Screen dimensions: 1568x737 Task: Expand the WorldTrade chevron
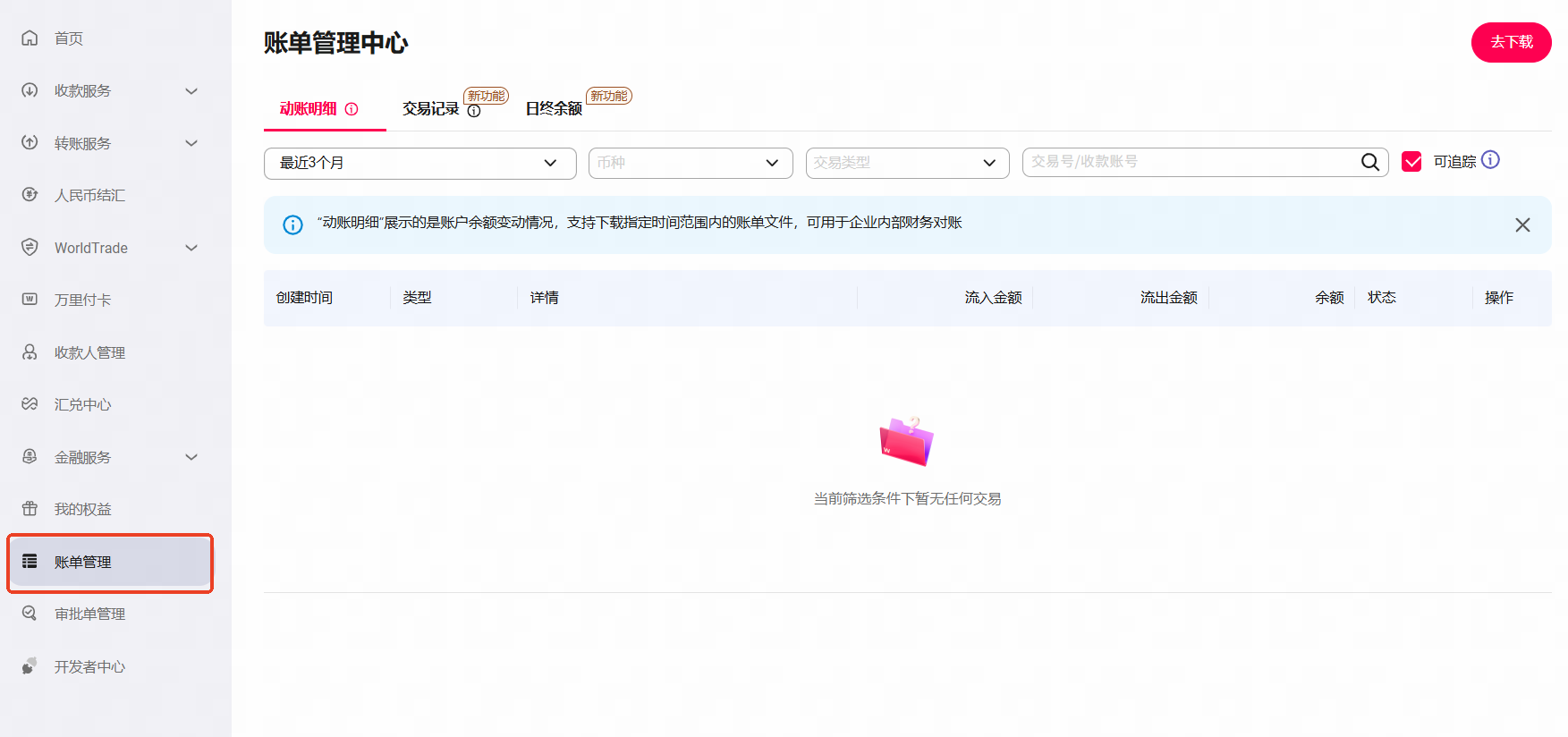click(x=191, y=248)
